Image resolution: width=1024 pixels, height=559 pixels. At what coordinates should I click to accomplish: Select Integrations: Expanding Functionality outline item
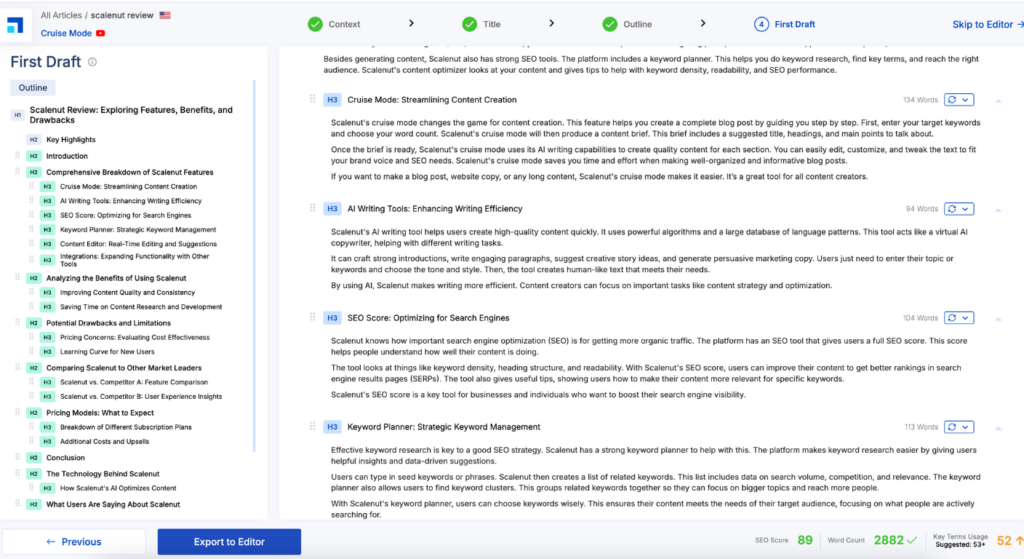coord(135,260)
